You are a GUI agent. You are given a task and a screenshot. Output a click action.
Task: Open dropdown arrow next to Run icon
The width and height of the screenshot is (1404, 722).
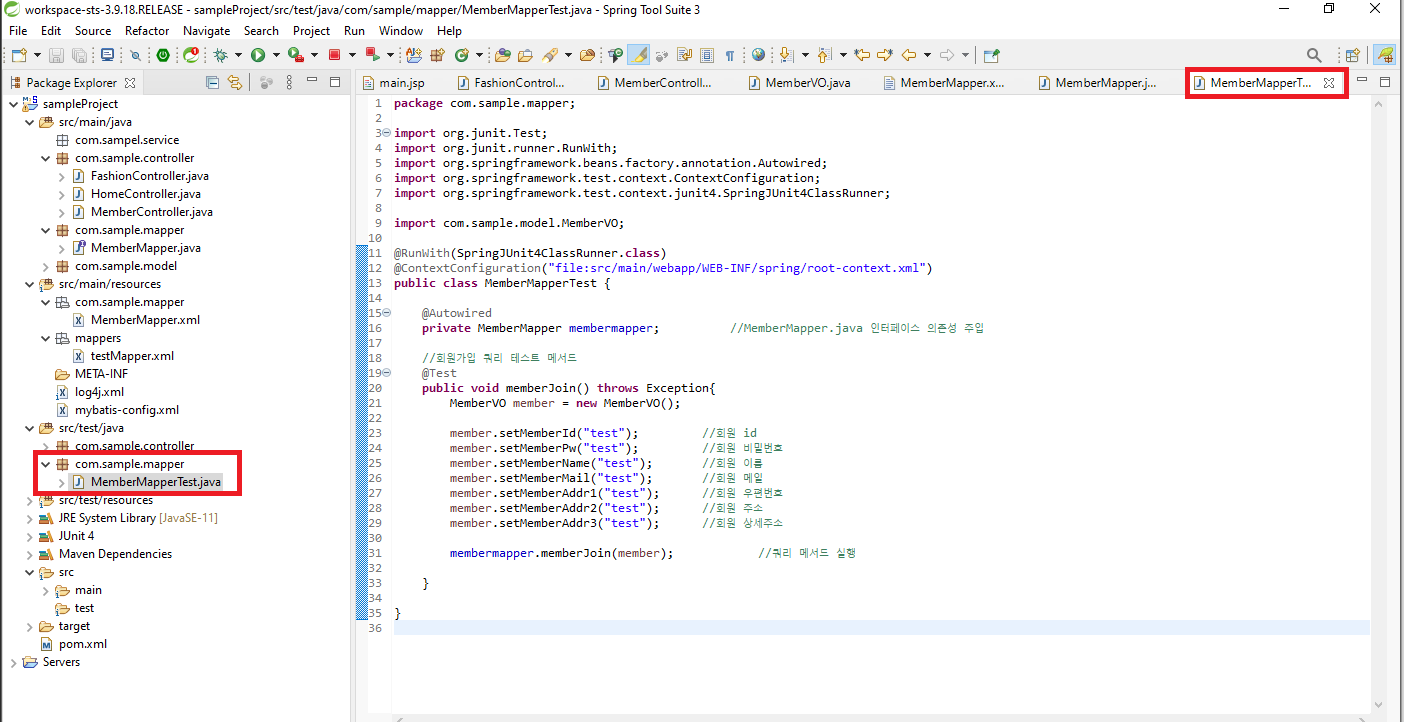(277, 55)
